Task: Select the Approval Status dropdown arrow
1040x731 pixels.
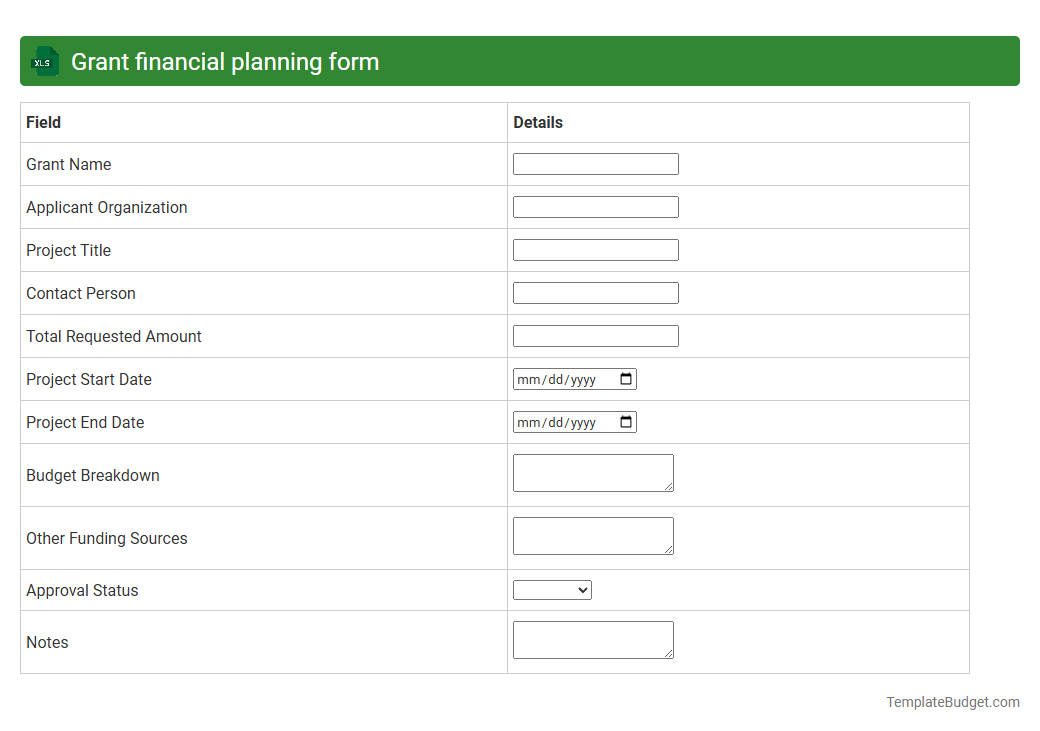Action: click(x=583, y=589)
